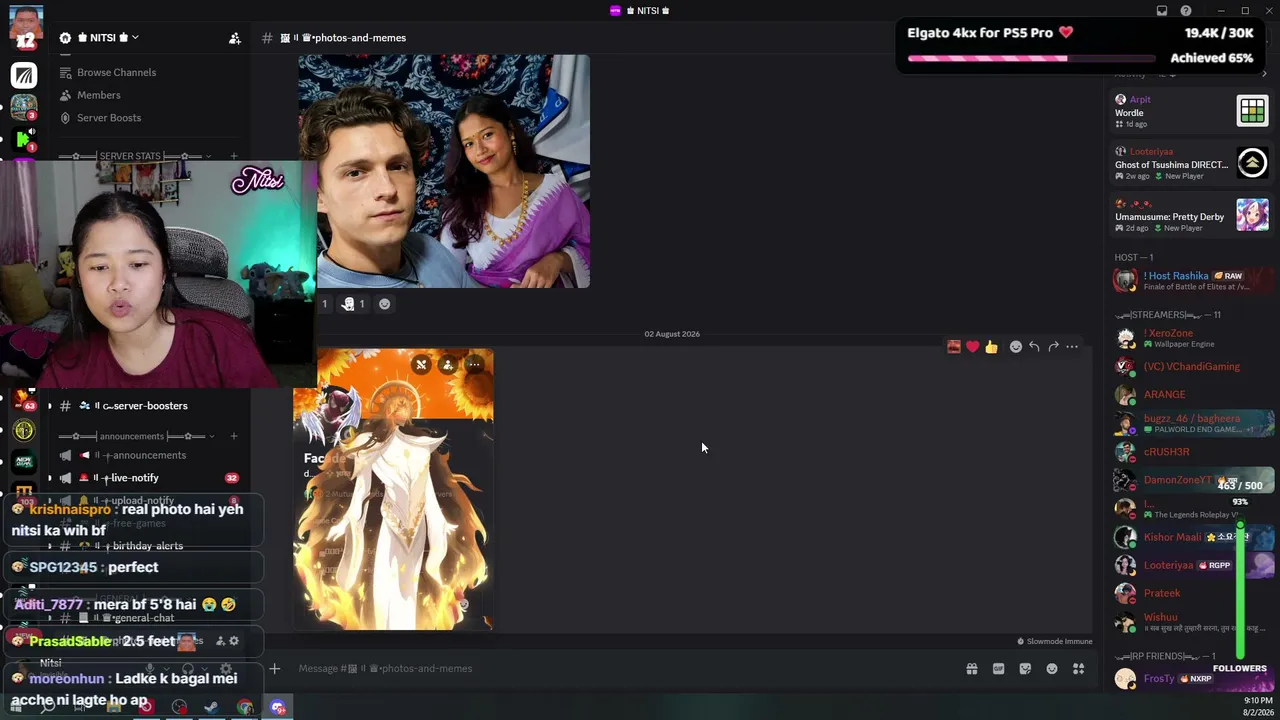Open member cRUSH3R
The image size is (1280, 720).
point(1191,452)
